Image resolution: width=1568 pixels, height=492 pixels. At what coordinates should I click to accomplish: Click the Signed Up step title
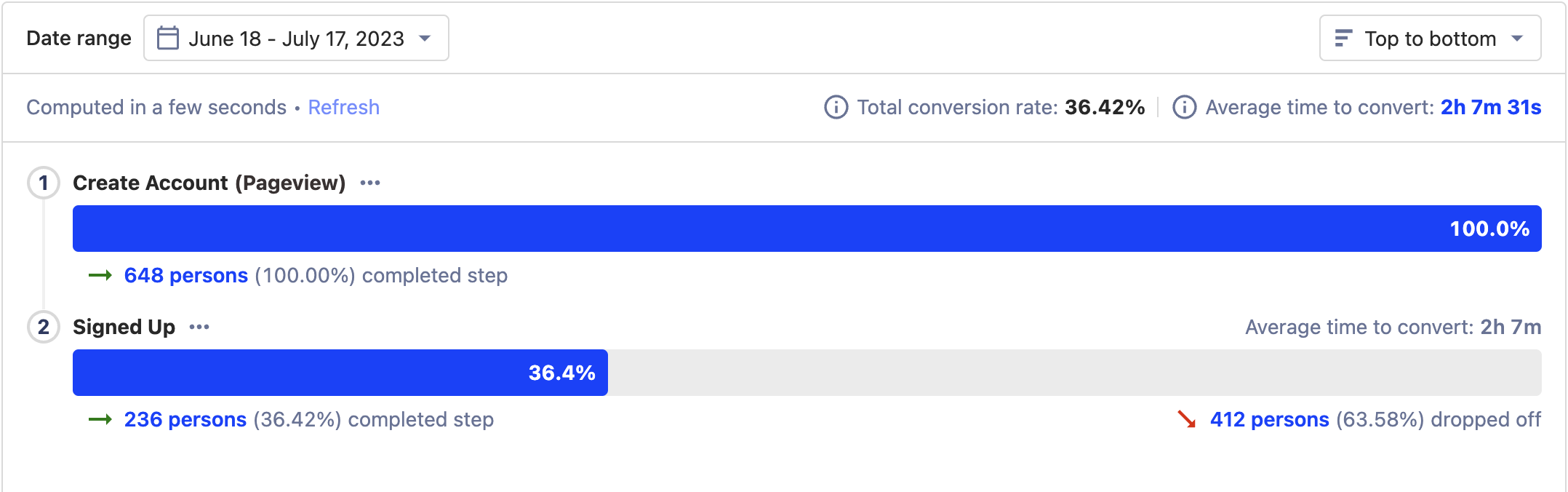[124, 328]
